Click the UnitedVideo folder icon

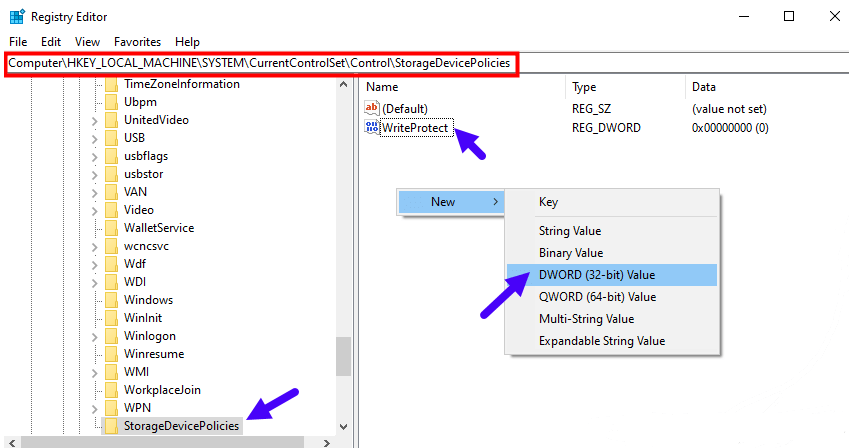[x=111, y=120]
